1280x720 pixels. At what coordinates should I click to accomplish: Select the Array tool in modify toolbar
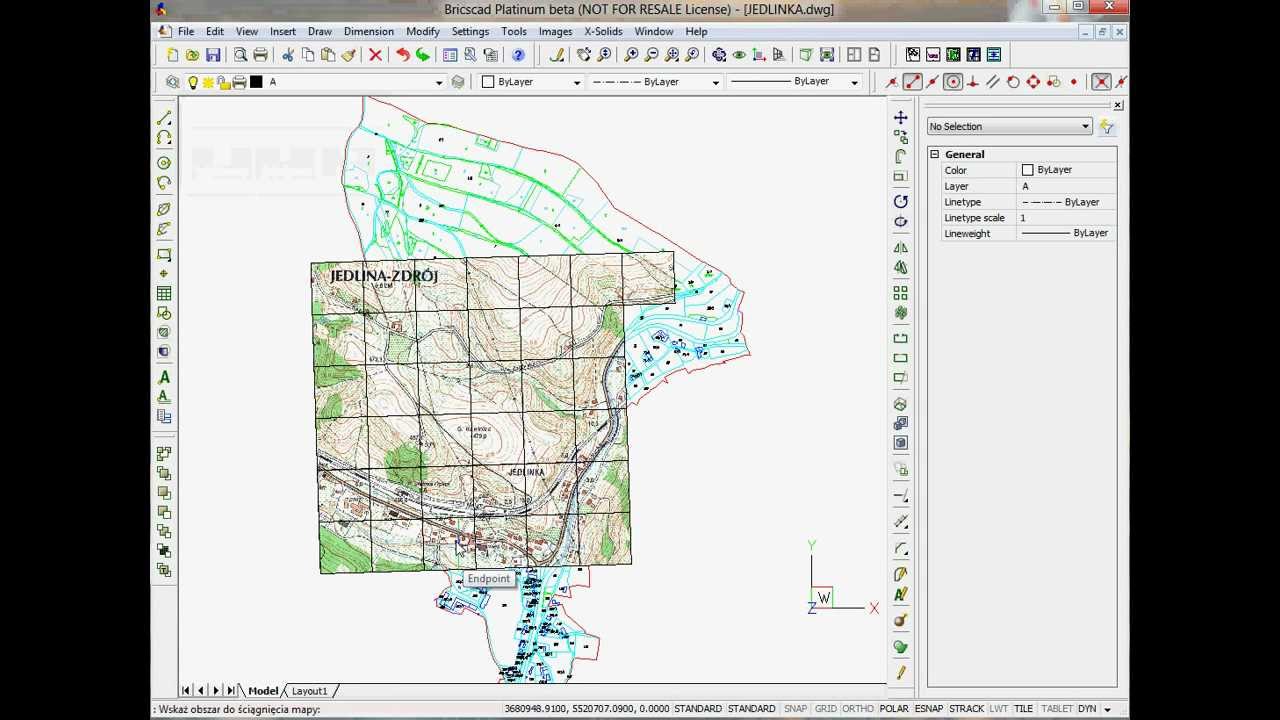point(900,293)
